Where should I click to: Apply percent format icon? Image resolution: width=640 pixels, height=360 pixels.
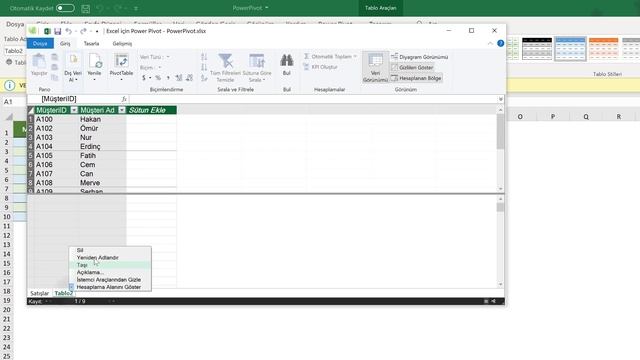(x=158, y=78)
